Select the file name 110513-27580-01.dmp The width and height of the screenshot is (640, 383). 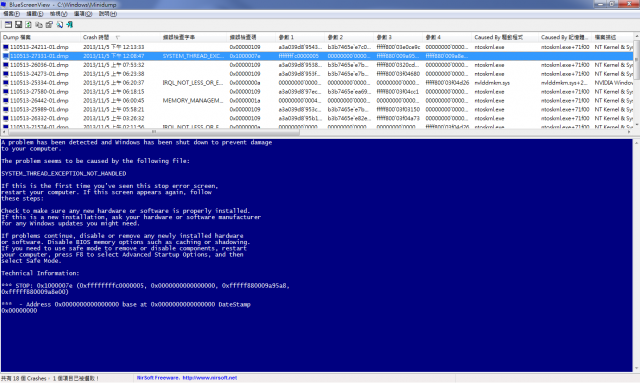pos(39,92)
